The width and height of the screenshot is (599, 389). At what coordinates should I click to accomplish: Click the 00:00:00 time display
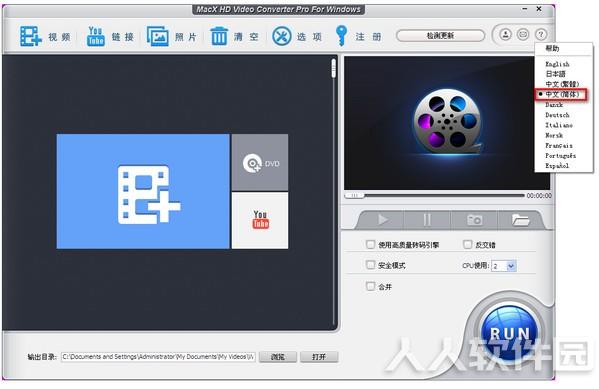point(539,195)
